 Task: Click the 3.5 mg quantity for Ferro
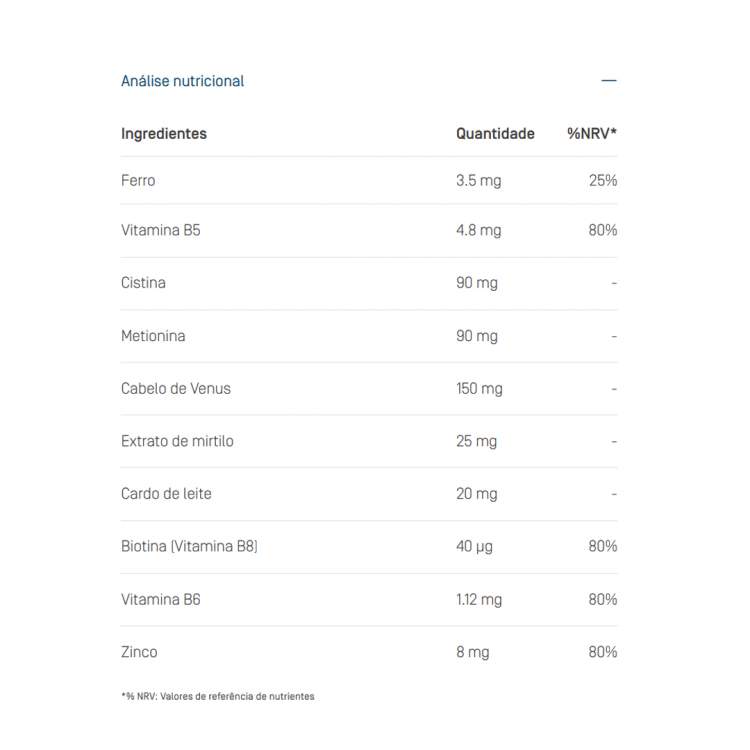(x=478, y=181)
